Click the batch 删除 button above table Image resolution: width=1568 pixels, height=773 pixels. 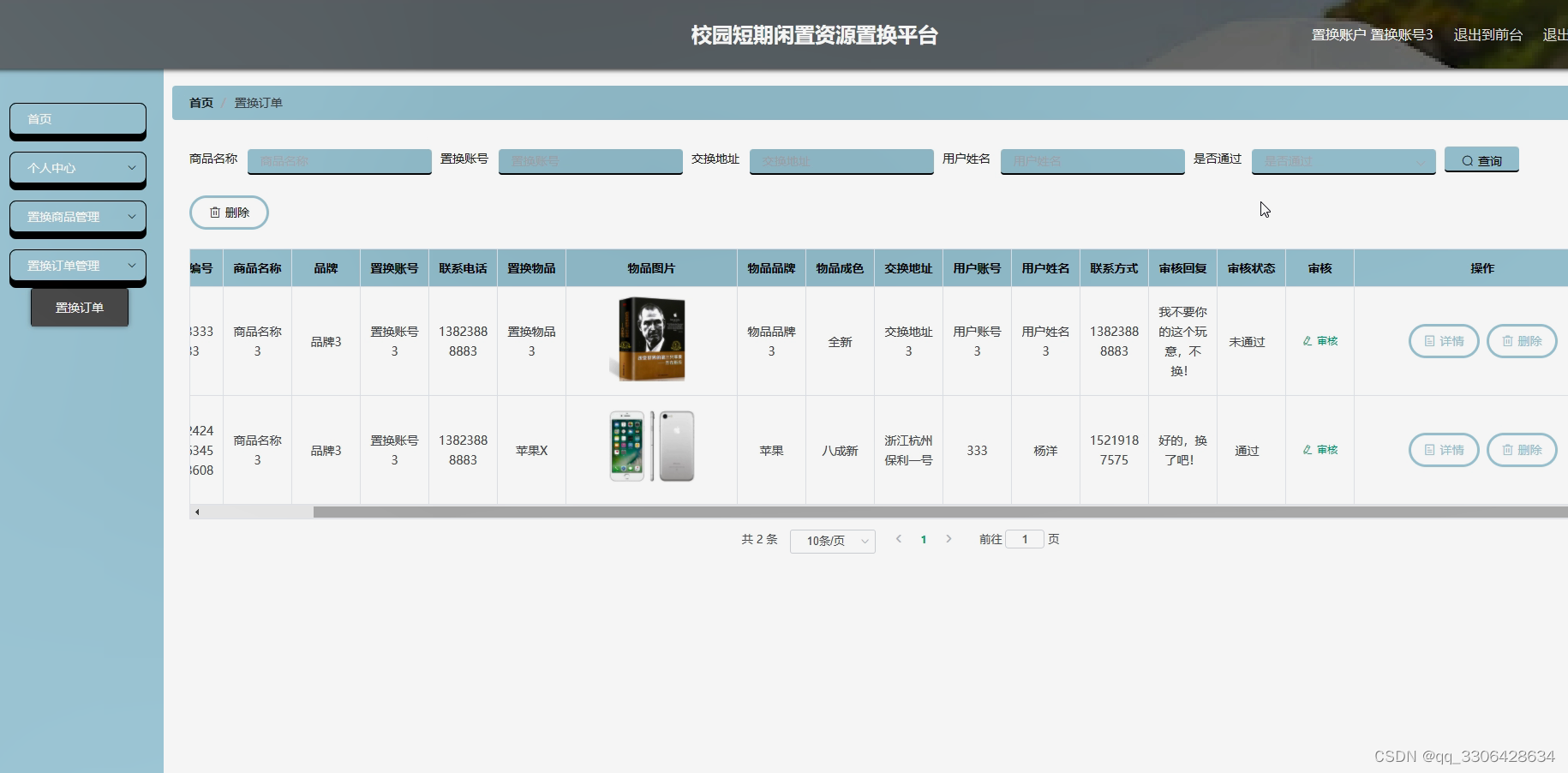pos(229,213)
